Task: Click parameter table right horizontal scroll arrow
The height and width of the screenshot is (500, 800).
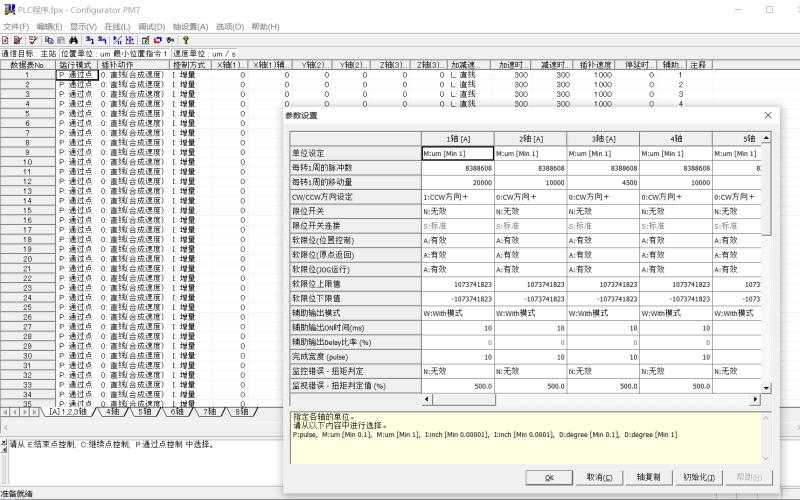Action: click(755, 399)
